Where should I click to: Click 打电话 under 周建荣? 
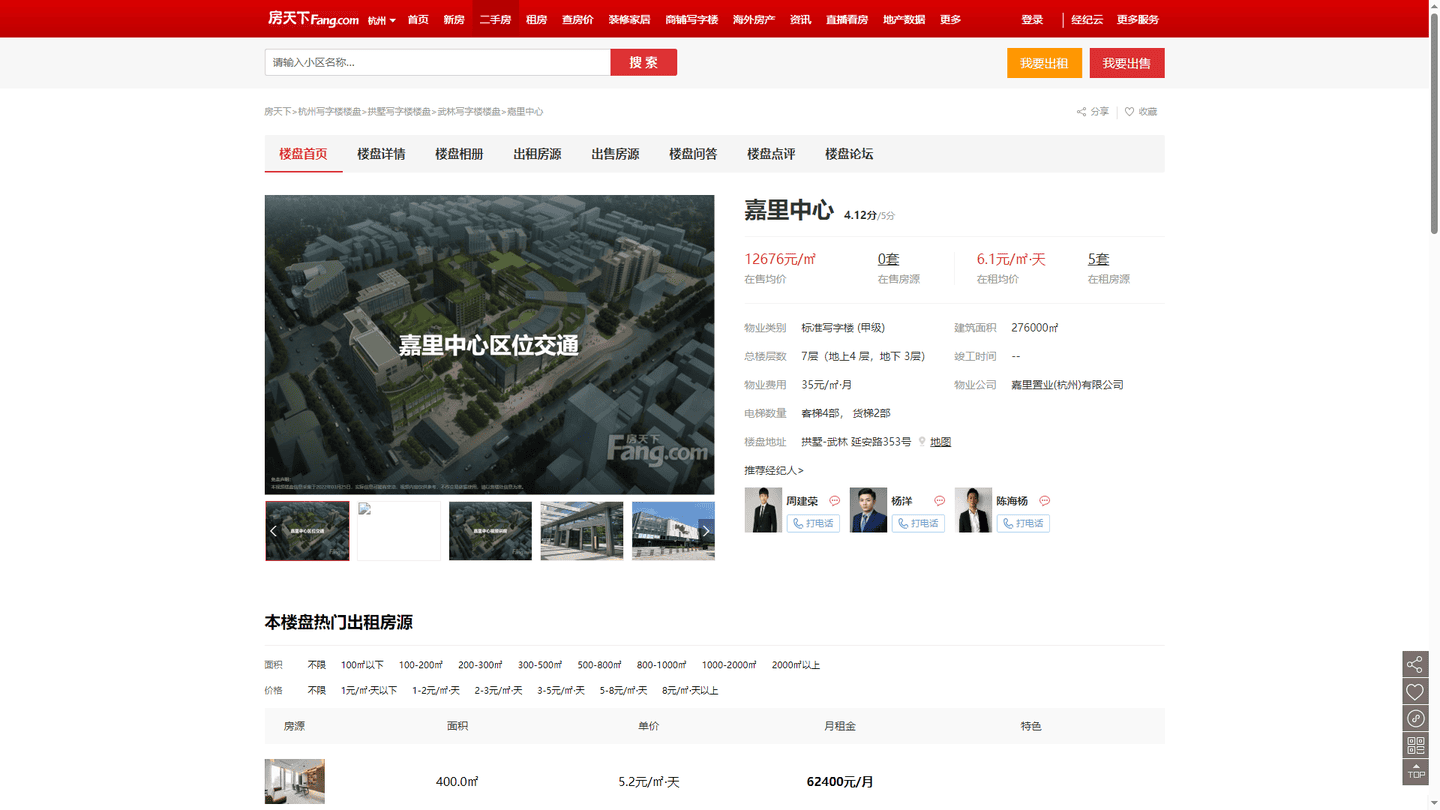pyautogui.click(x=813, y=523)
